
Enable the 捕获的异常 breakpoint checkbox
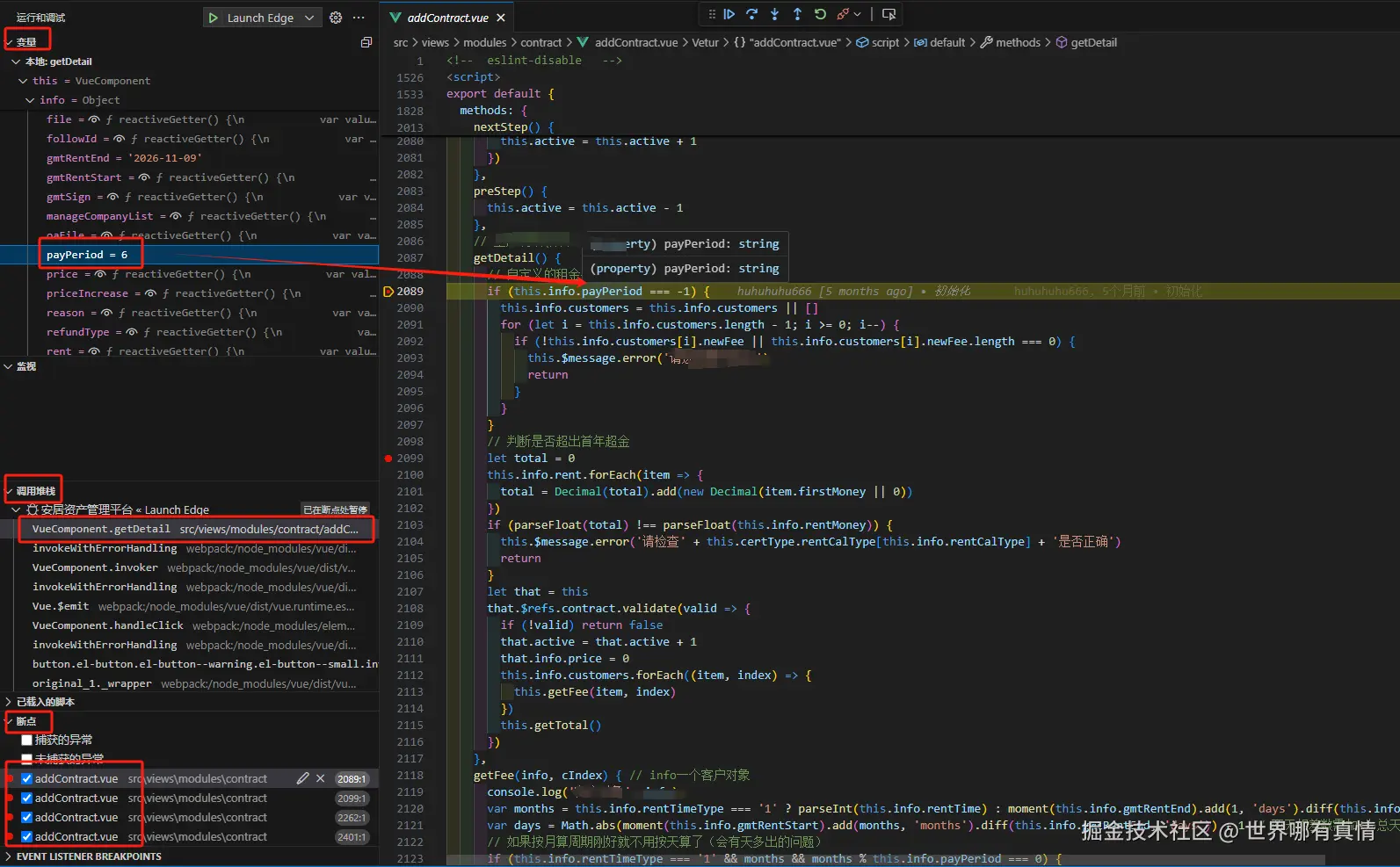(27, 740)
